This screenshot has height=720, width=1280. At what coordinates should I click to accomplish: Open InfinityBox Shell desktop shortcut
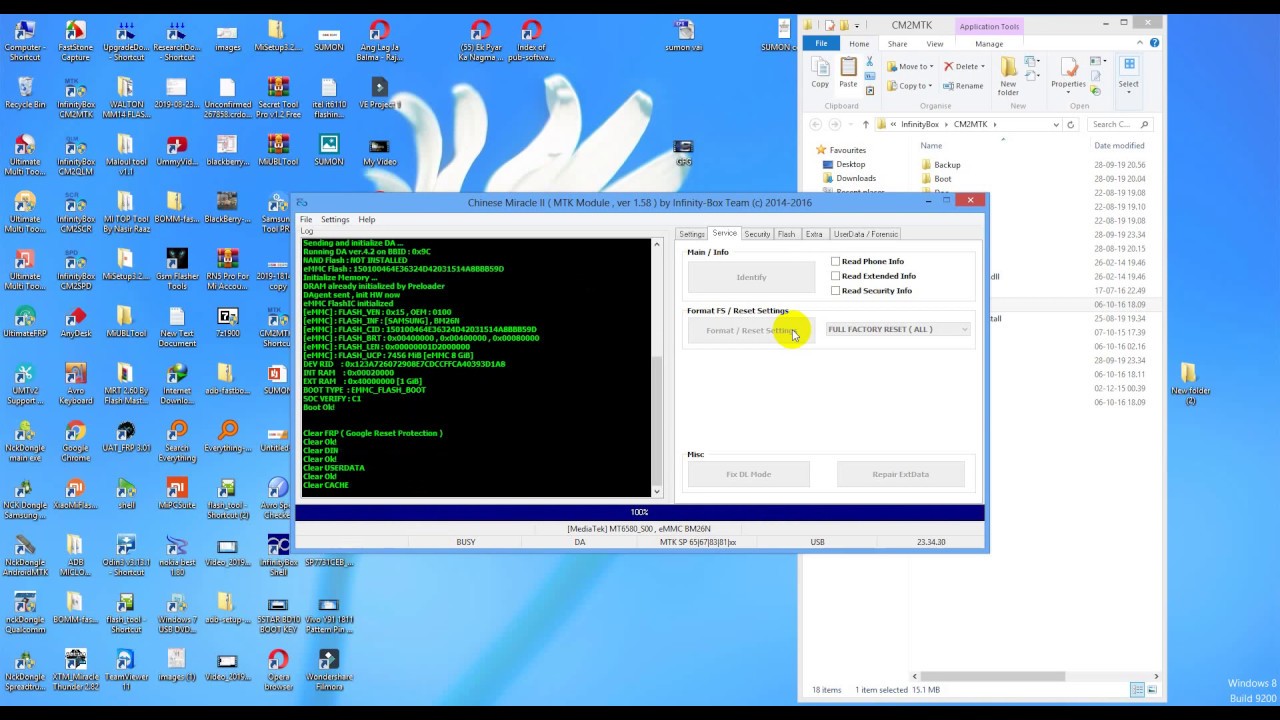click(x=278, y=554)
